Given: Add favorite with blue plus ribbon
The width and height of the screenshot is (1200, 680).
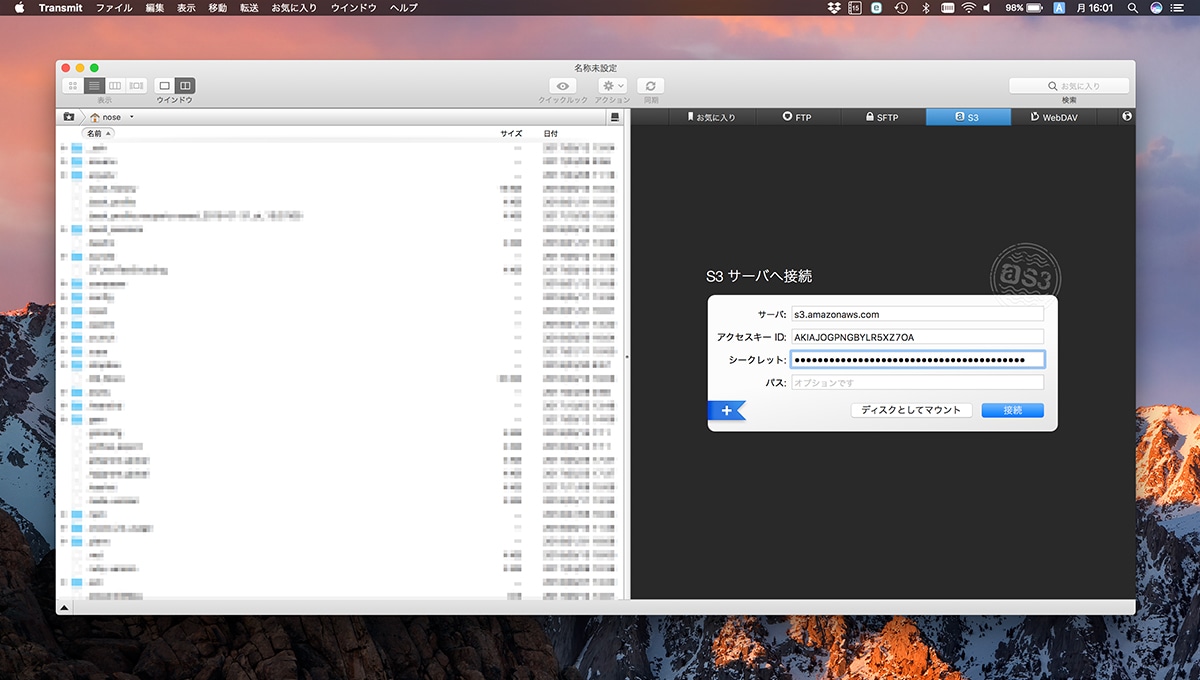Looking at the screenshot, I should (726, 410).
